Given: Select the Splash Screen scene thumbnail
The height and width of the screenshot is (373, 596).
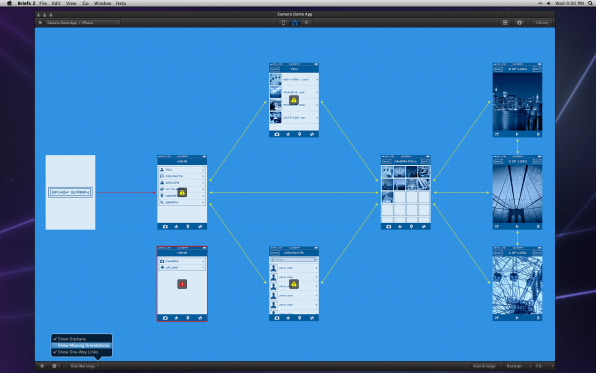Looking at the screenshot, I should (70, 192).
